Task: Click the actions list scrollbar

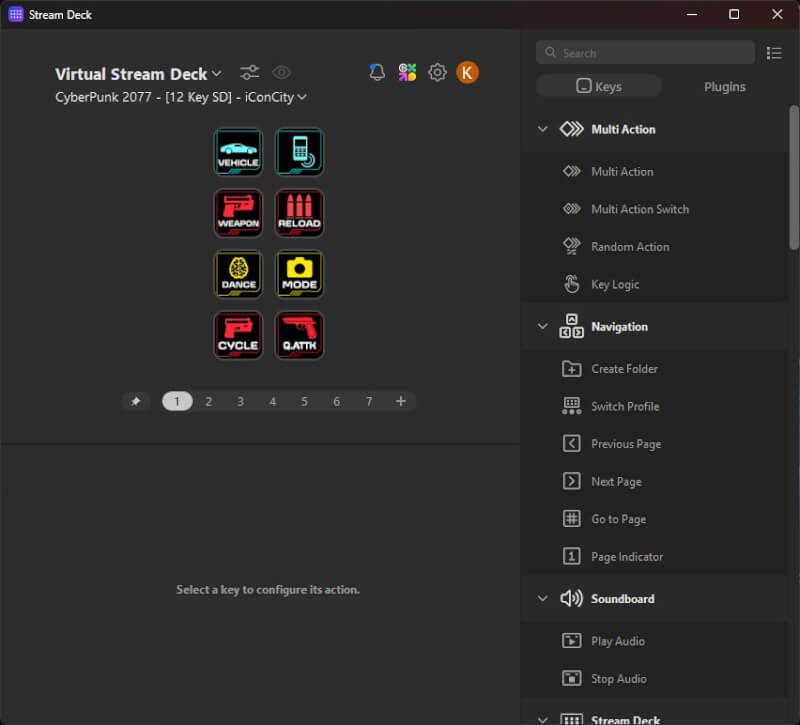Action: point(794,177)
